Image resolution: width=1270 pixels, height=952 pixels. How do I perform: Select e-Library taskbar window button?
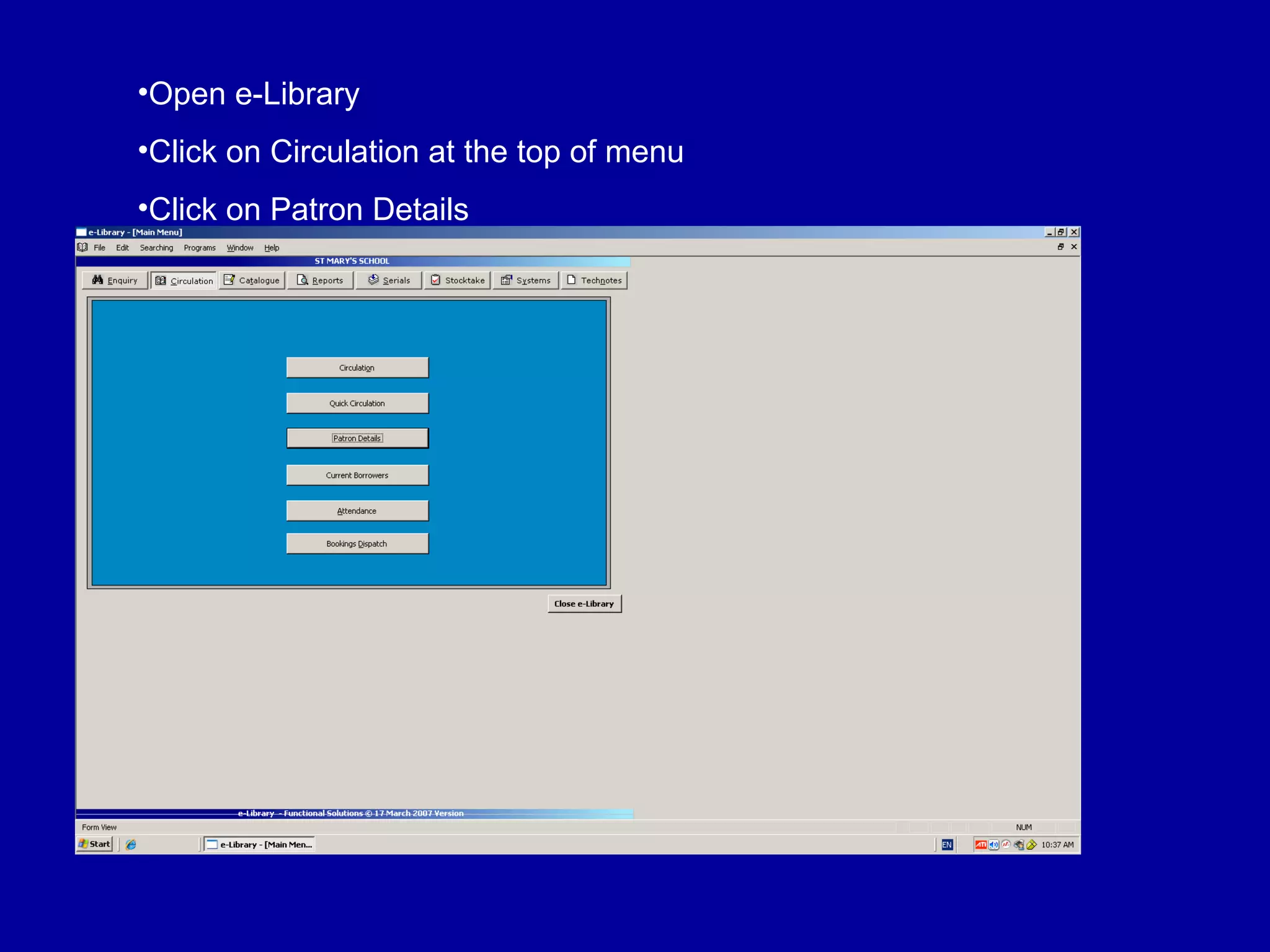260,844
